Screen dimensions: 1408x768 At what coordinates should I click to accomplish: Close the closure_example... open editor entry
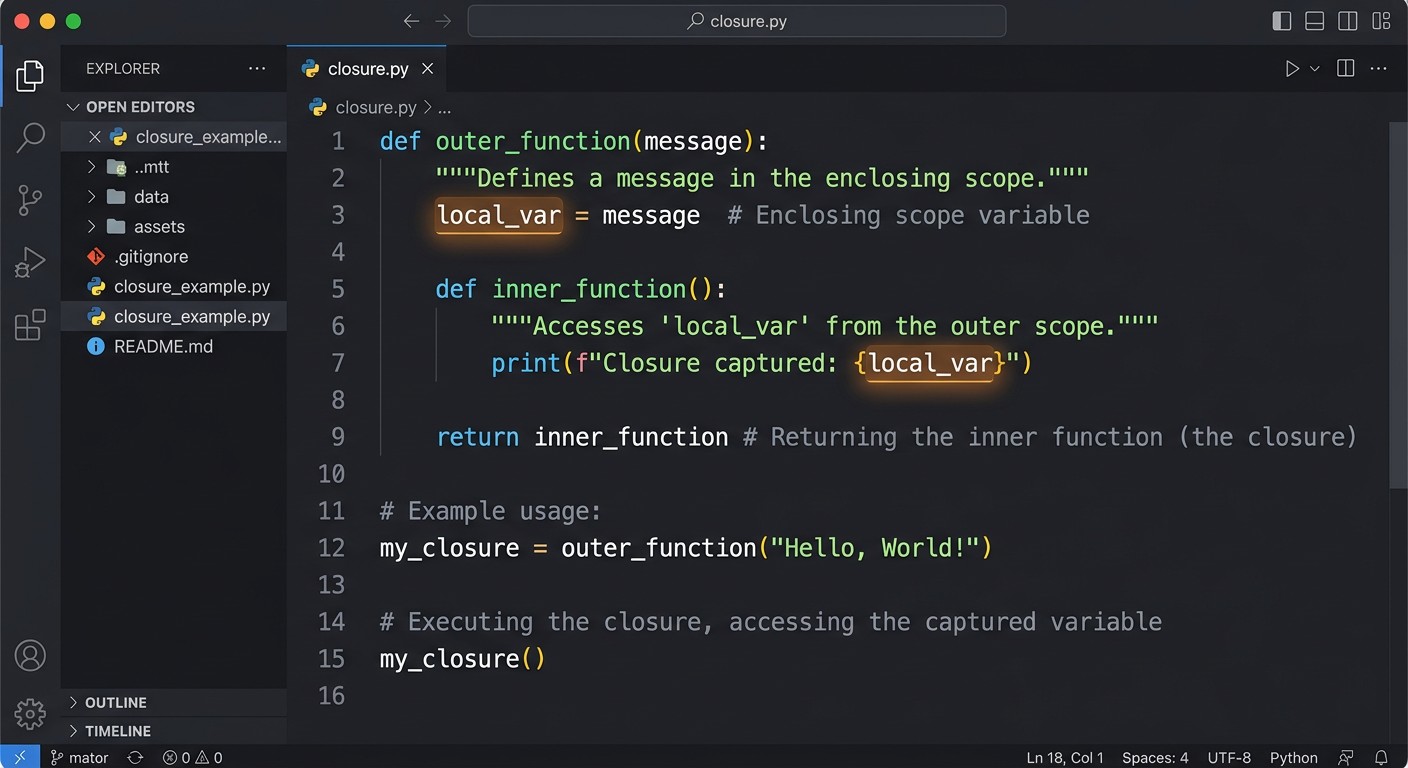(95, 137)
